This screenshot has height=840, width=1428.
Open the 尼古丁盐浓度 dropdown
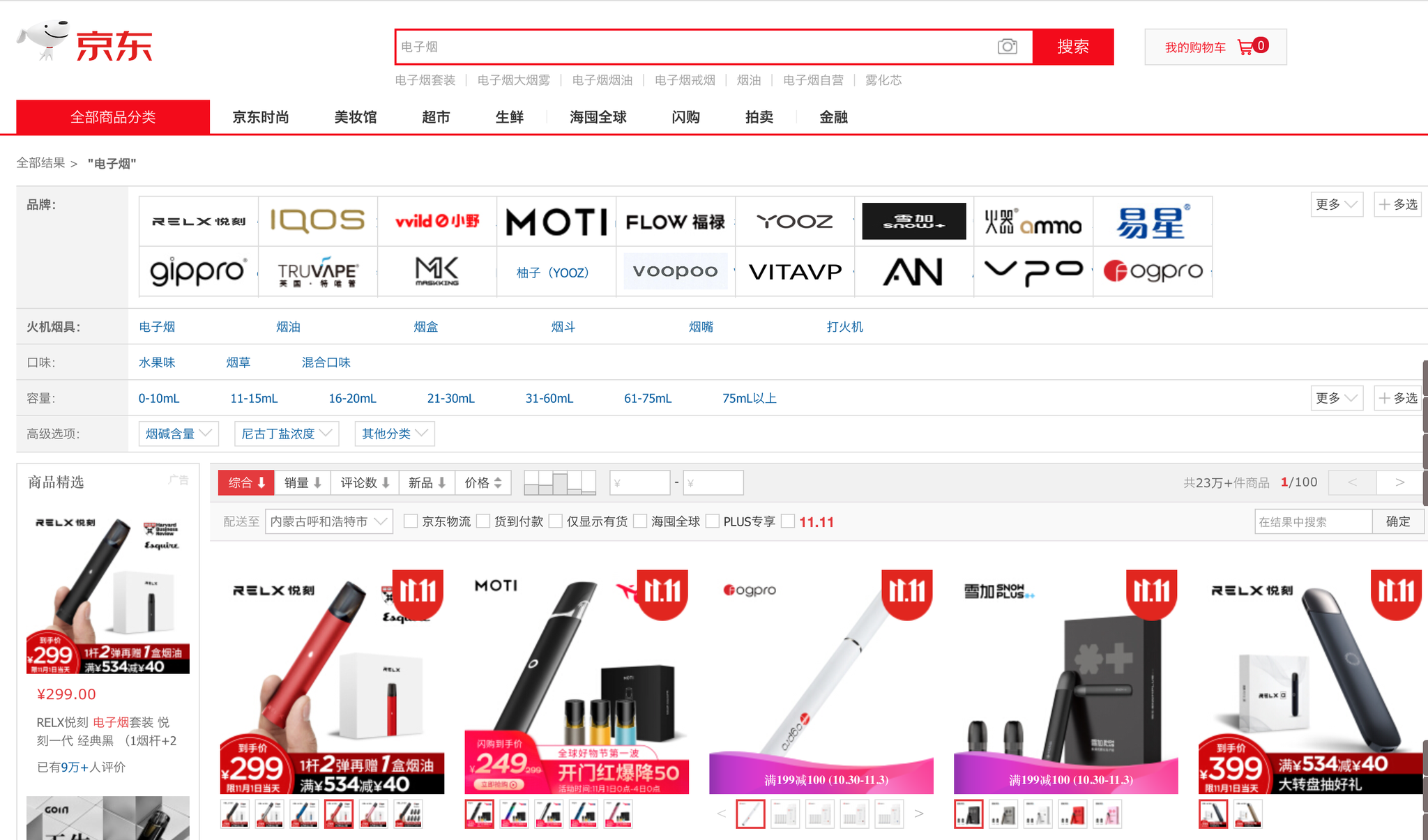click(287, 434)
